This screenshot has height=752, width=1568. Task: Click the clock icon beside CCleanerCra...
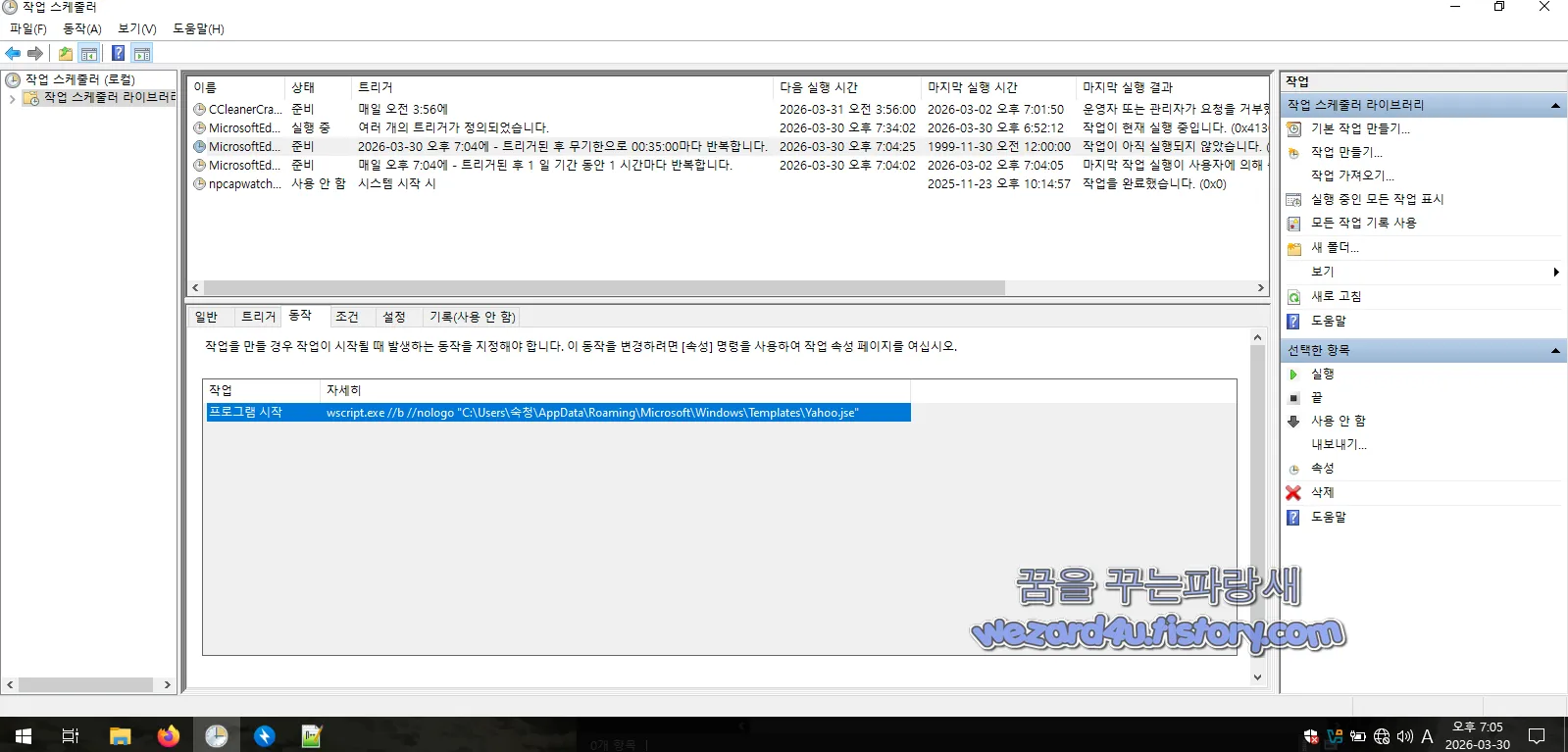(199, 109)
